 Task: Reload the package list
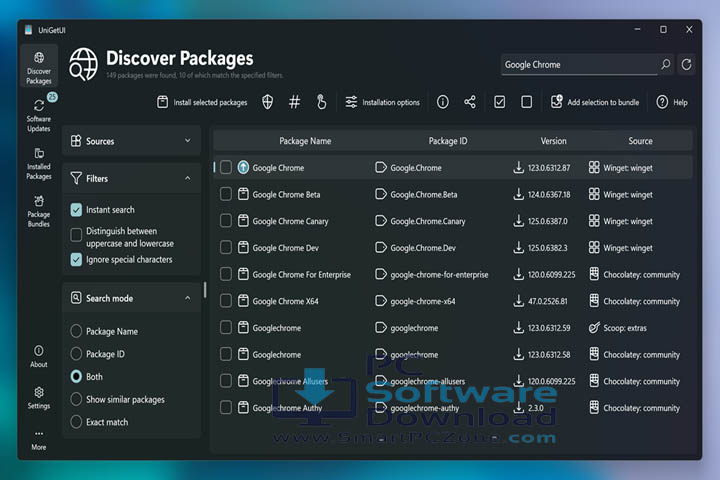pos(686,64)
